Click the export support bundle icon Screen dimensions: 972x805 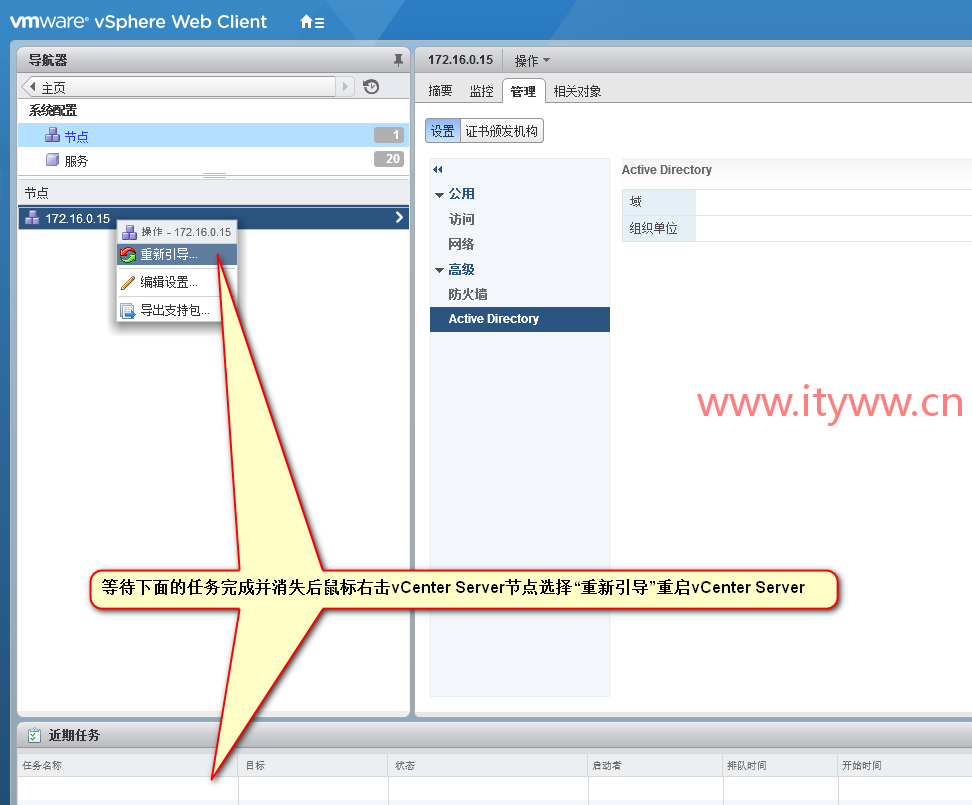(128, 310)
